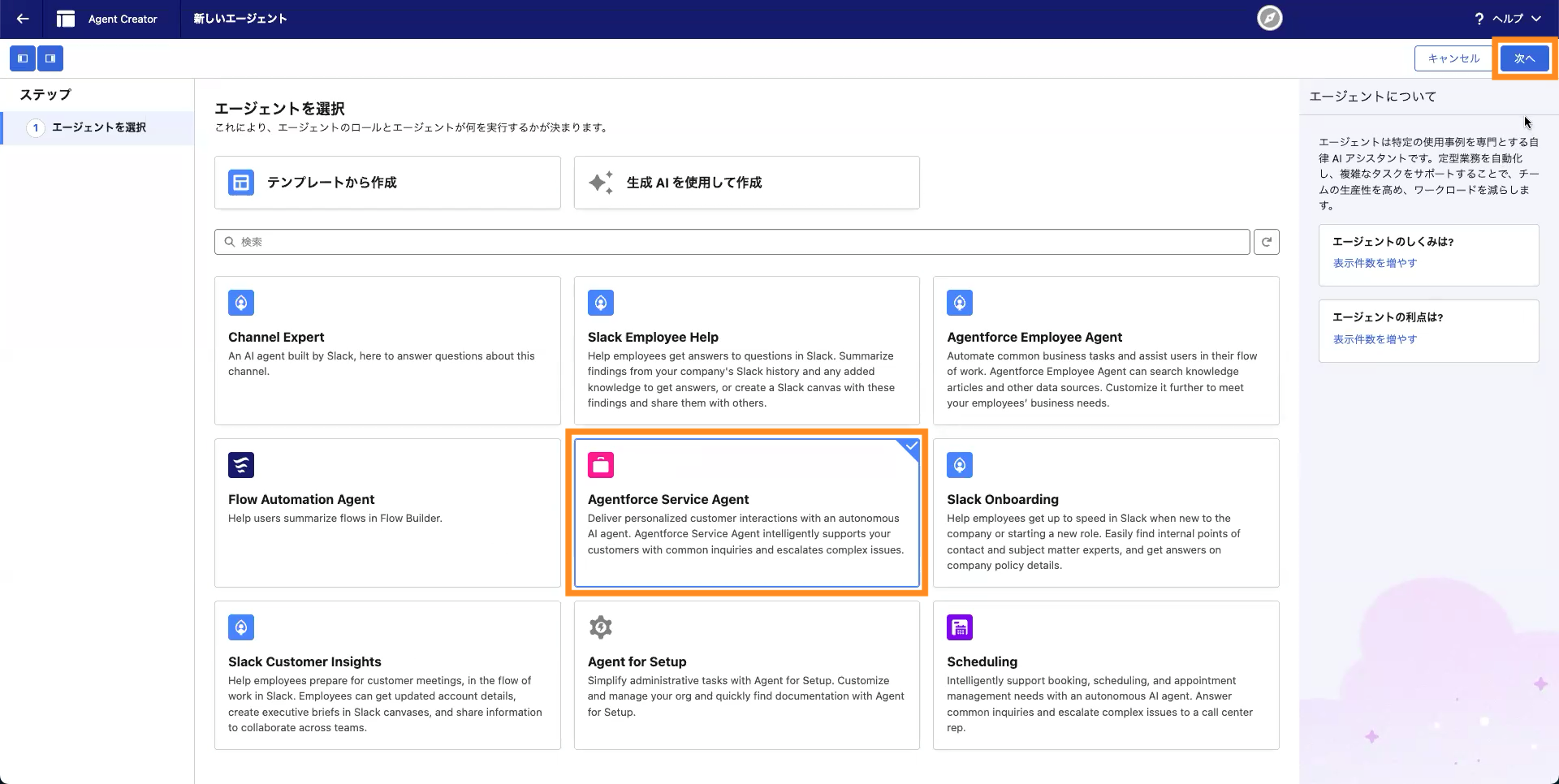Click the generative AI sparkle icon
Image resolution: width=1559 pixels, height=784 pixels.
tap(601, 183)
